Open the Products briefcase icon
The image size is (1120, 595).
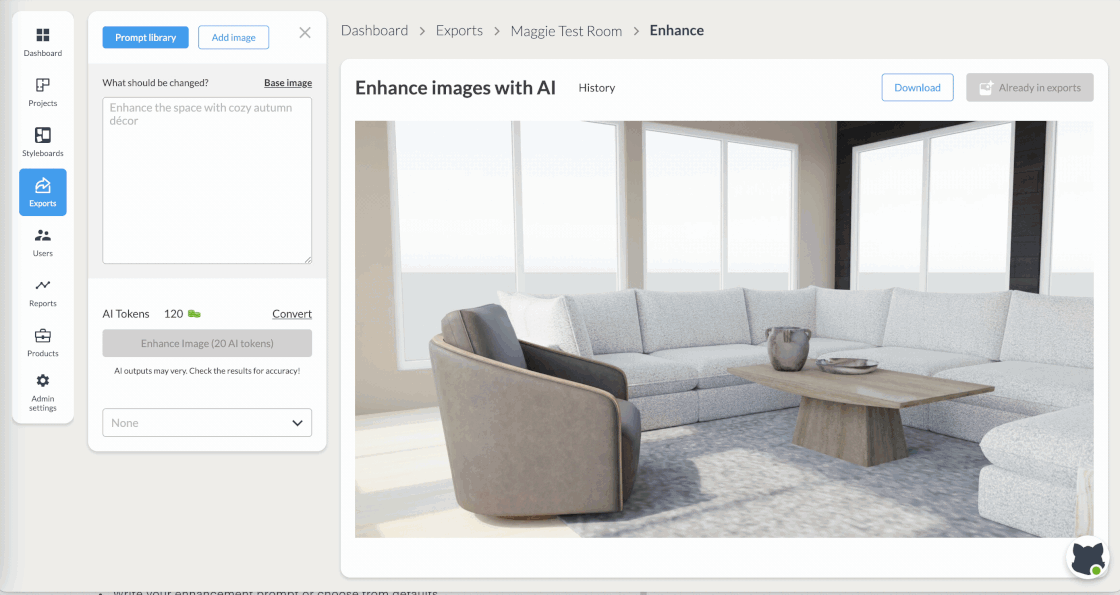(43, 342)
